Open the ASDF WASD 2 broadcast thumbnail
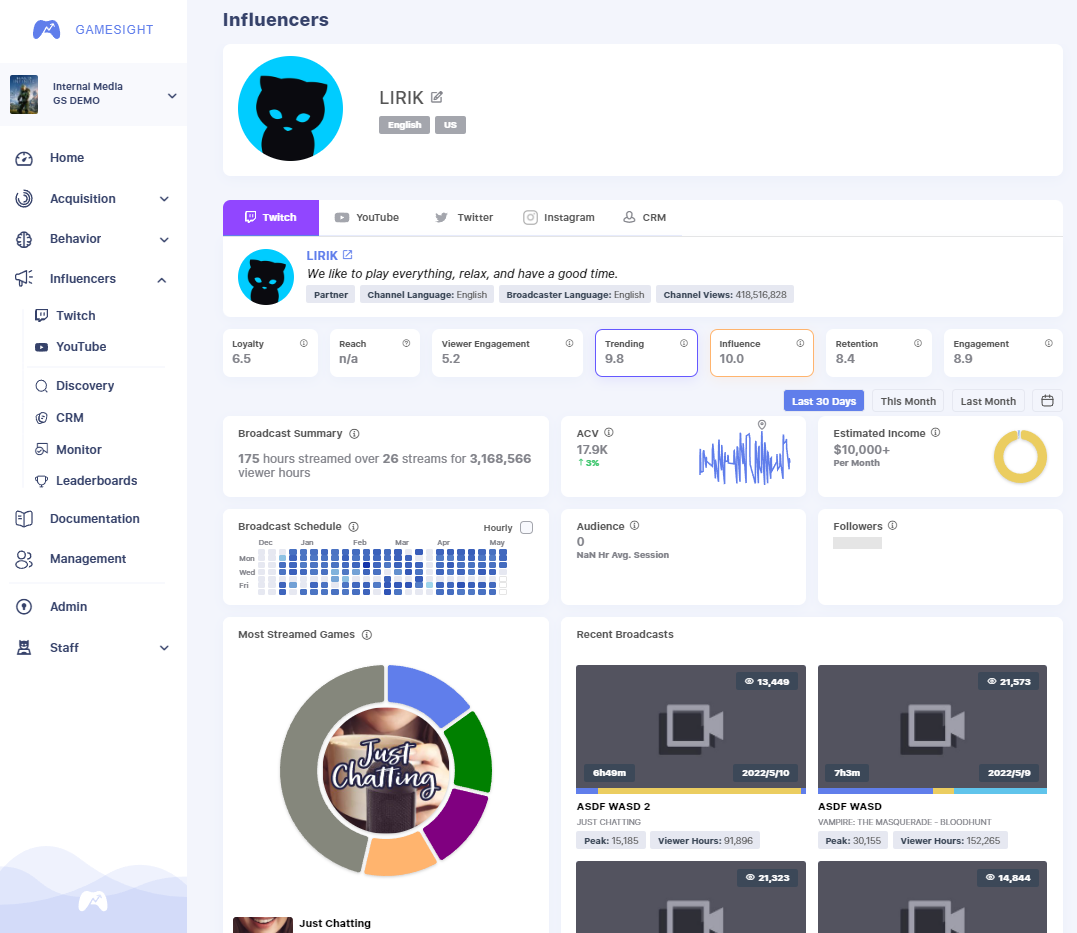 click(x=691, y=729)
